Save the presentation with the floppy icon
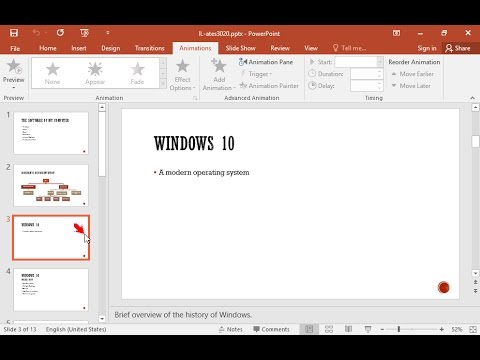 [x=14, y=33]
